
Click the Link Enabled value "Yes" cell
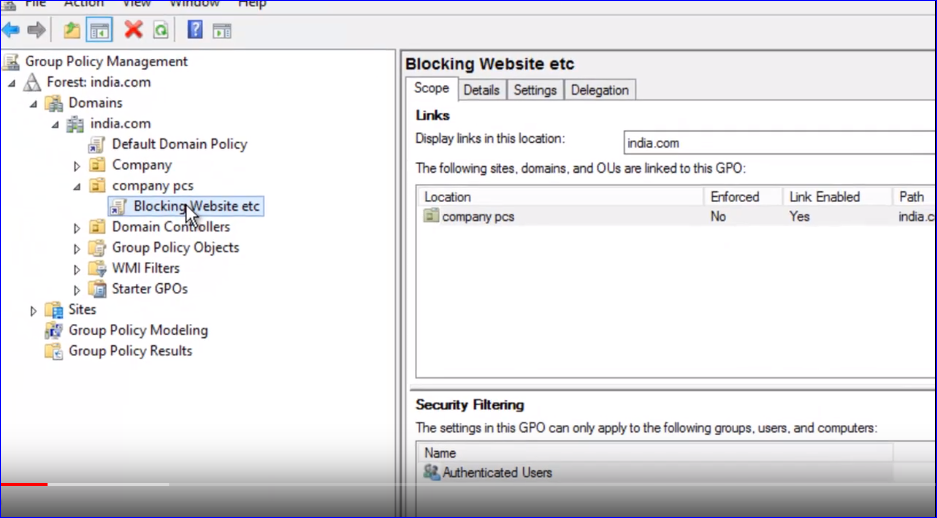pyautogui.click(x=800, y=216)
